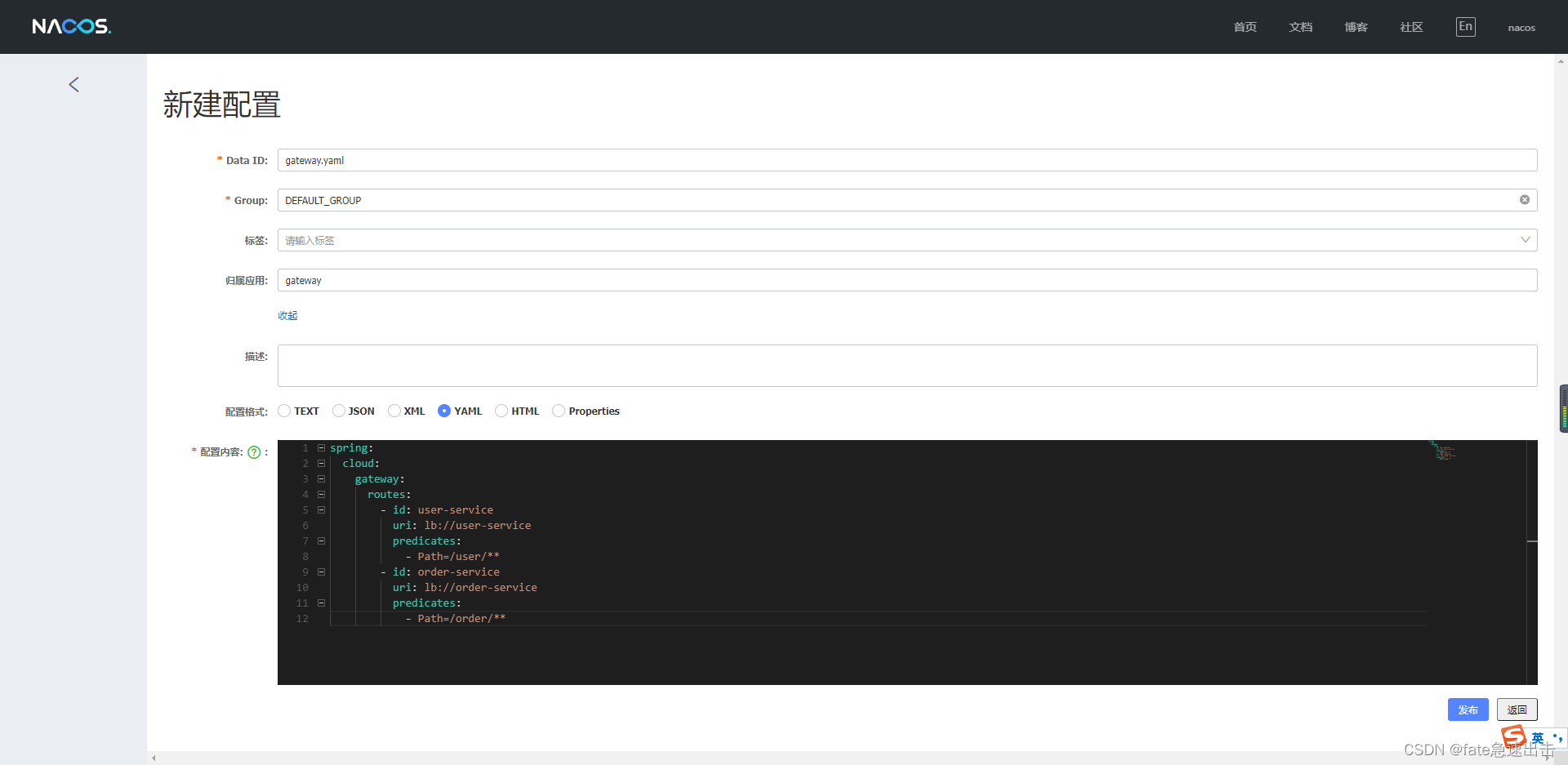This screenshot has height=765, width=1568.
Task: Collapse the cloud: fold marker on line 2
Action: [x=322, y=464]
